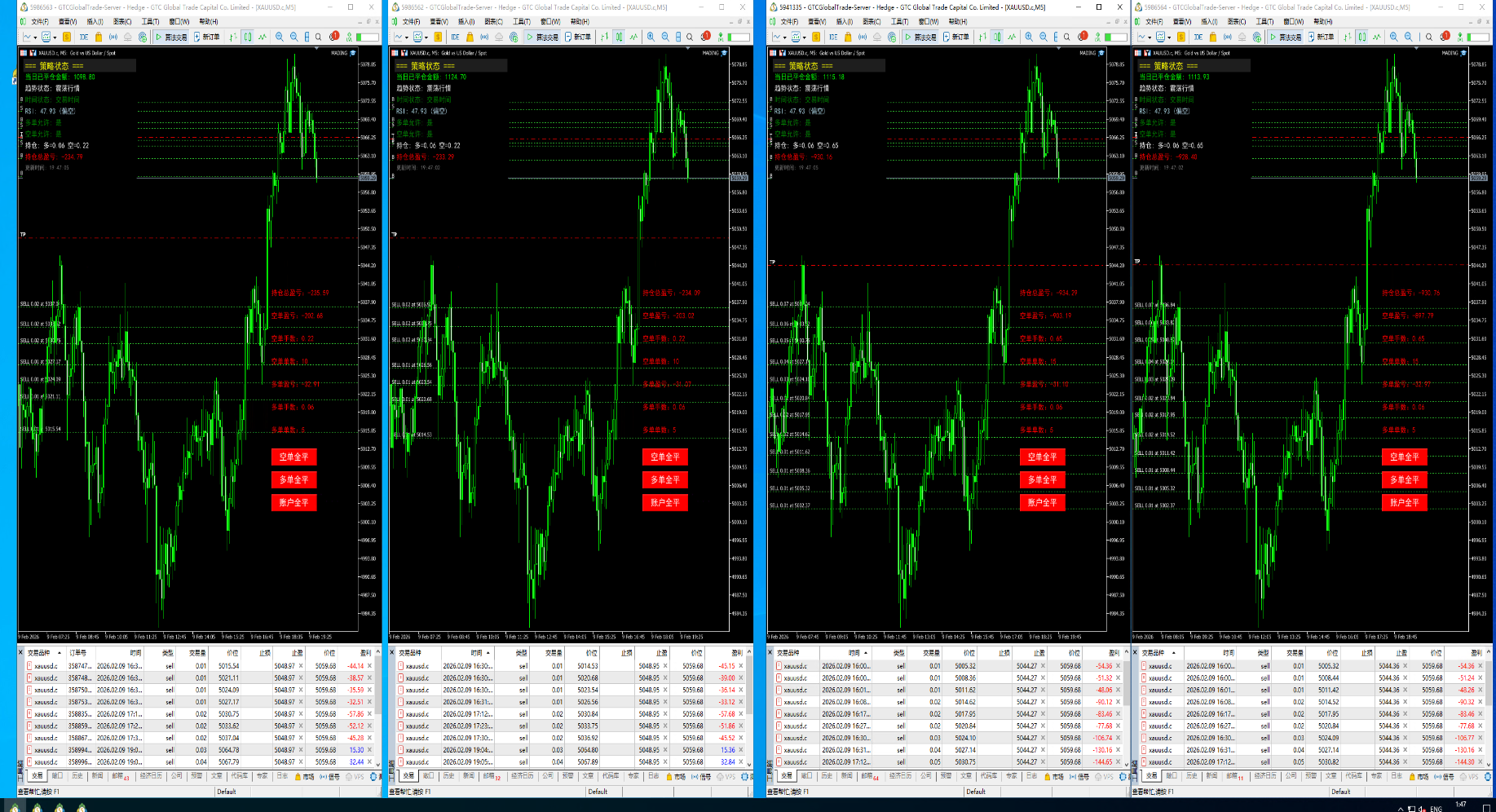Toggle 算法交易 algo trading in window 5986563
Image resolution: width=1496 pixels, height=812 pixels.
click(172, 37)
